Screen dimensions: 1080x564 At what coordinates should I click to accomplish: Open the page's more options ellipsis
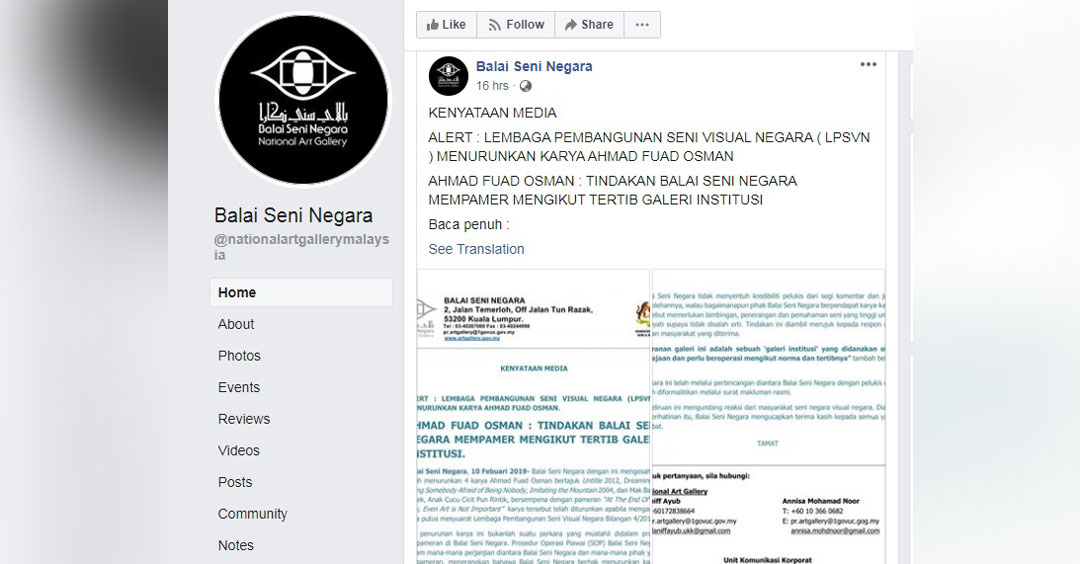642,25
